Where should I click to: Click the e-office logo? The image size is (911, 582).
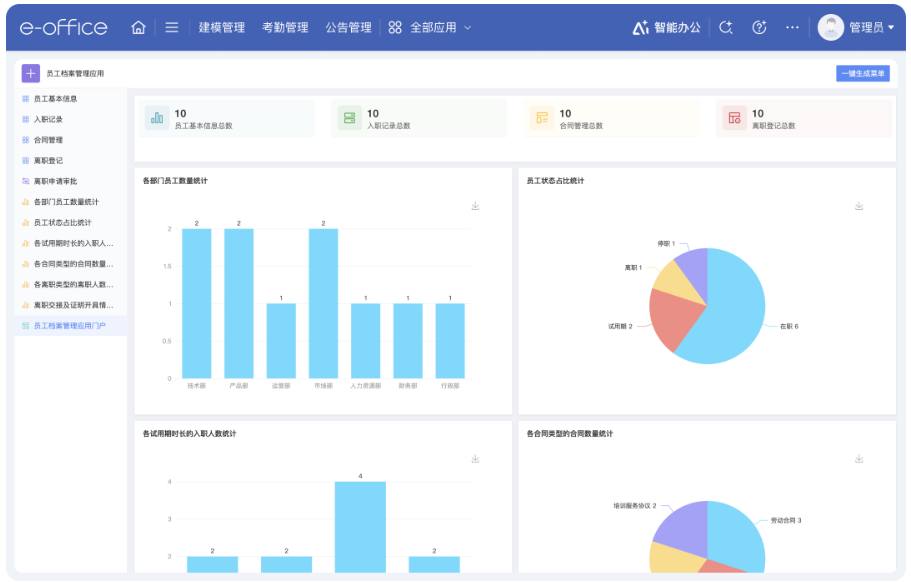tap(63, 27)
